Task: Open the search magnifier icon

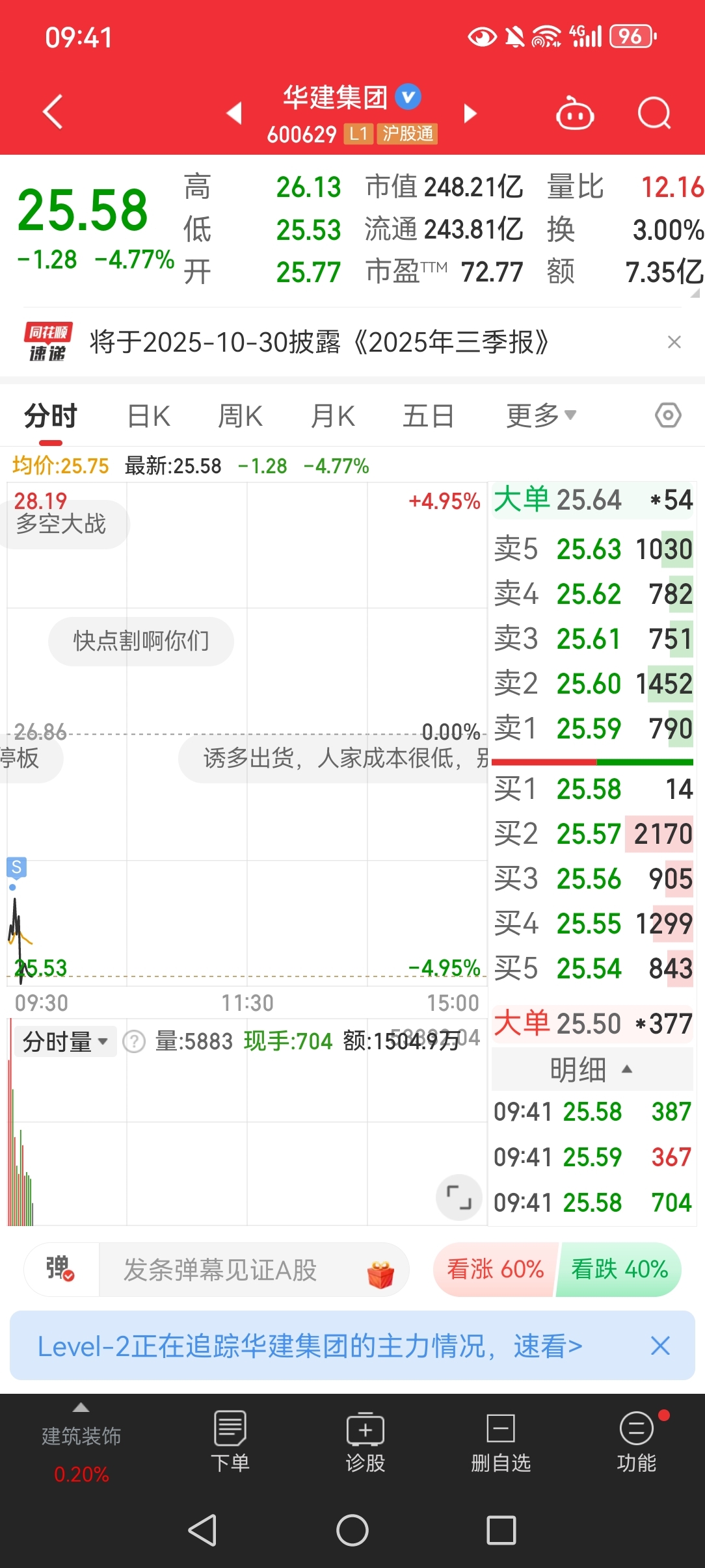Action: coord(654,113)
